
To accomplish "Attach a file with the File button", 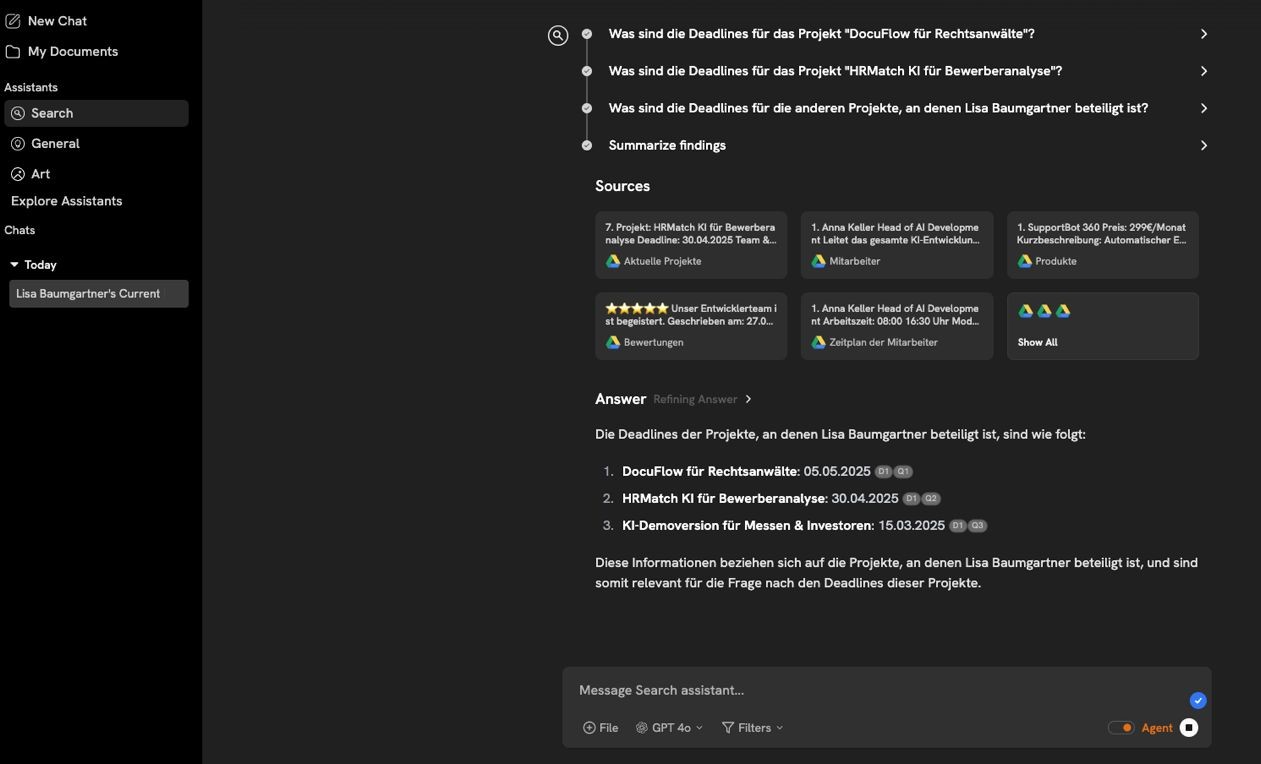I will [x=600, y=728].
